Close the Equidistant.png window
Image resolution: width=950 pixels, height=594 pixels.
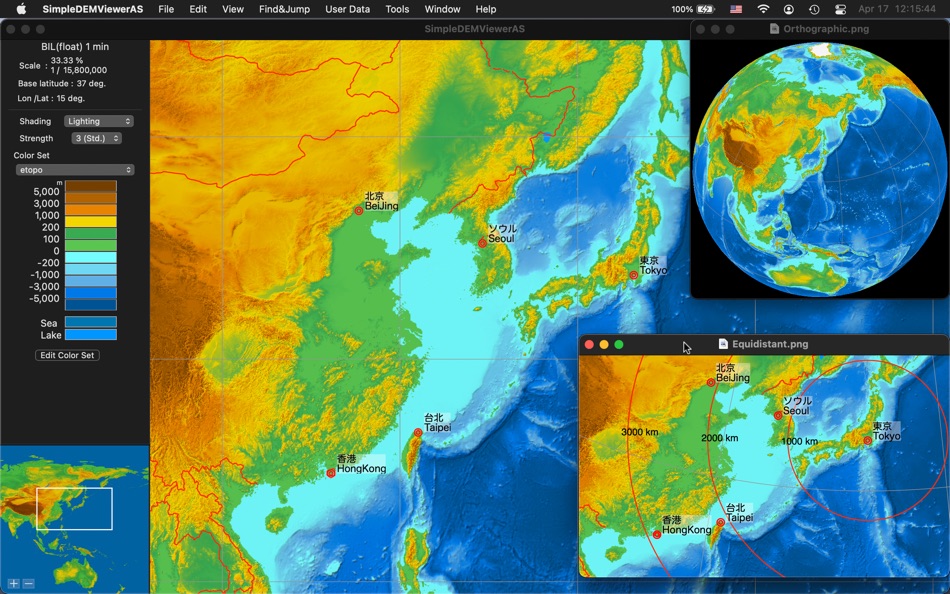pos(589,344)
